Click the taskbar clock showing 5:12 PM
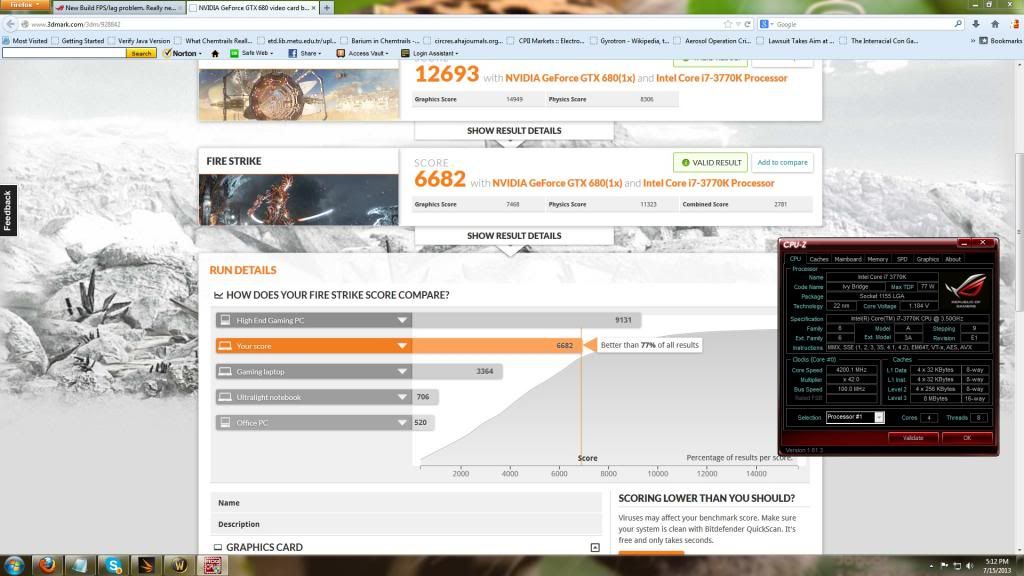 click(x=997, y=566)
